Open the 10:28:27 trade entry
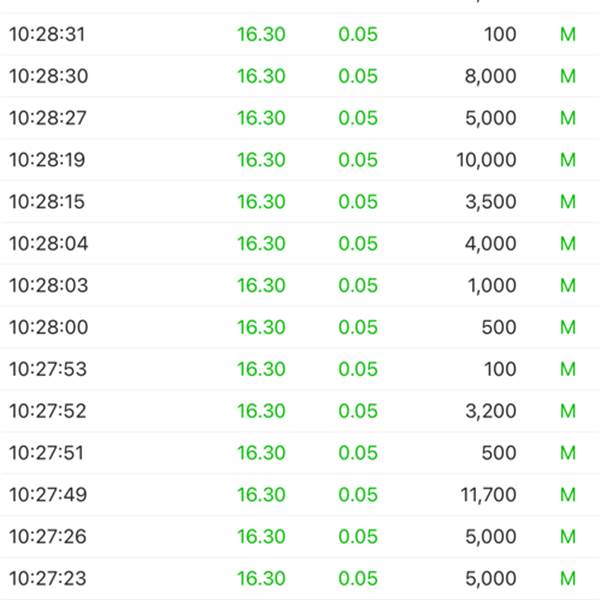This screenshot has width=600, height=600. [300, 118]
